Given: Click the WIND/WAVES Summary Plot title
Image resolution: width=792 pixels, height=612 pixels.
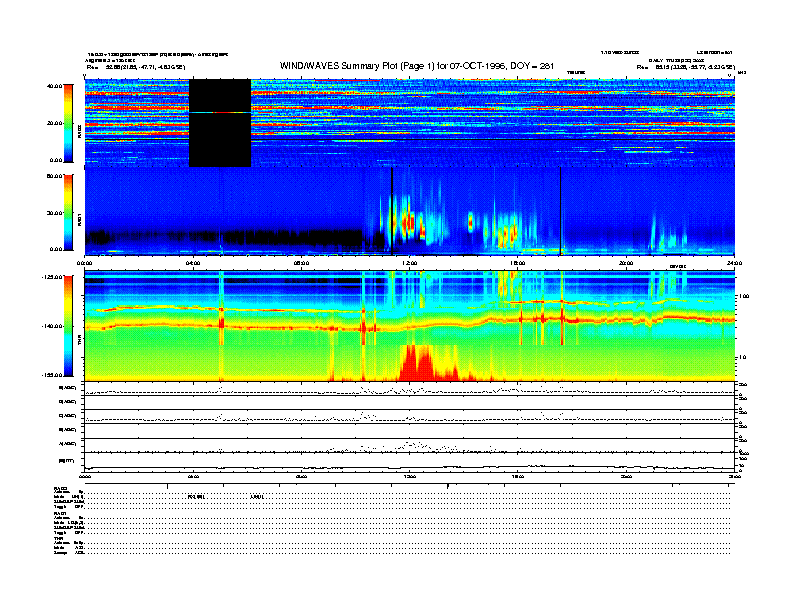Looking at the screenshot, I should coord(417,66).
